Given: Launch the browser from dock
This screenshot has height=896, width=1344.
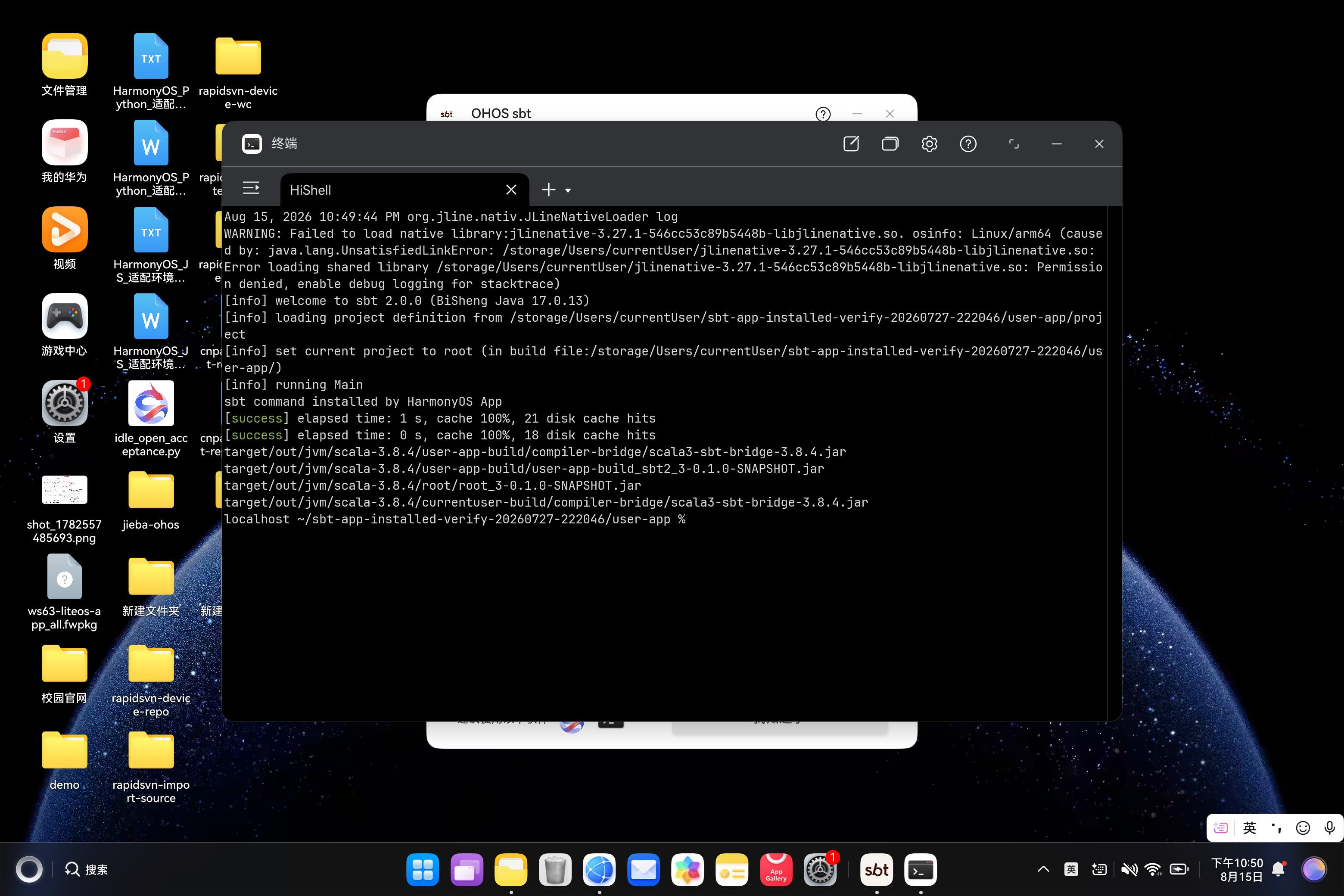Looking at the screenshot, I should click(x=600, y=870).
